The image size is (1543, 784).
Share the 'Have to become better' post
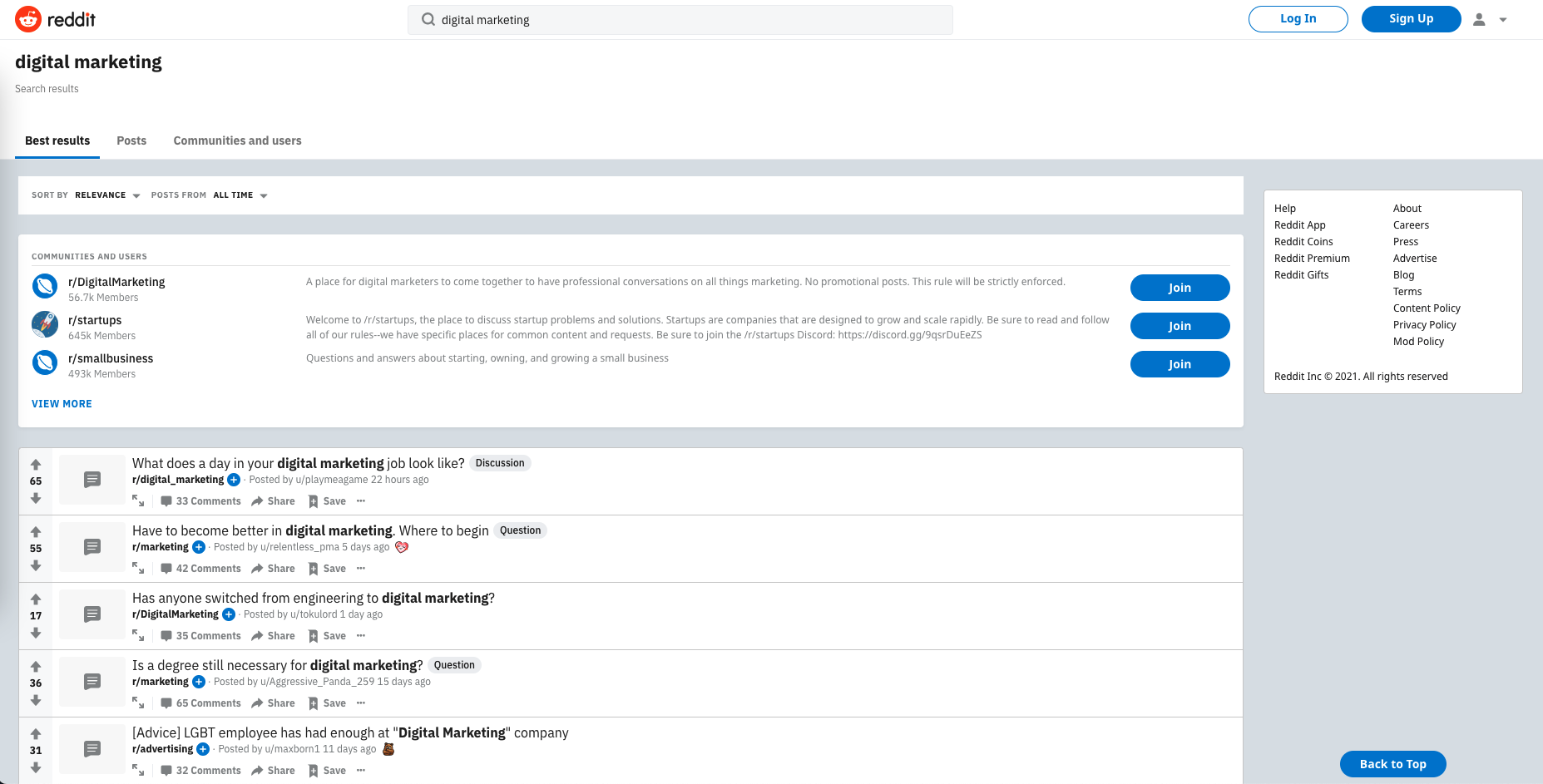[274, 569]
